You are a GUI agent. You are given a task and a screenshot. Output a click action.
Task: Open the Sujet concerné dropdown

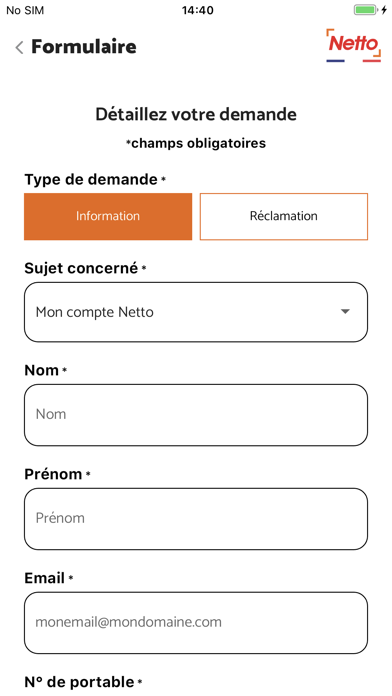coord(196,312)
